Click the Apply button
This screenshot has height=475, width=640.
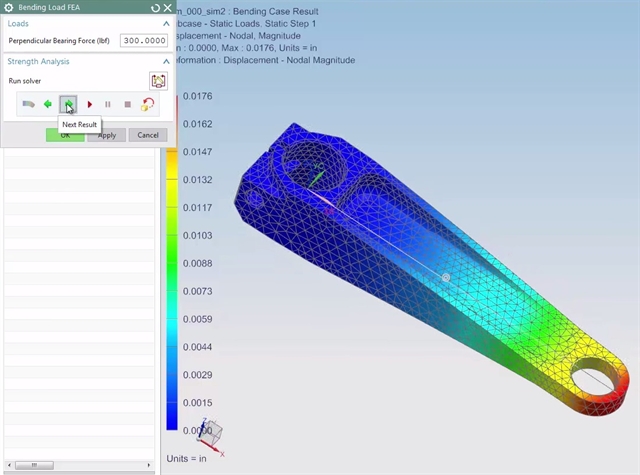click(x=107, y=135)
